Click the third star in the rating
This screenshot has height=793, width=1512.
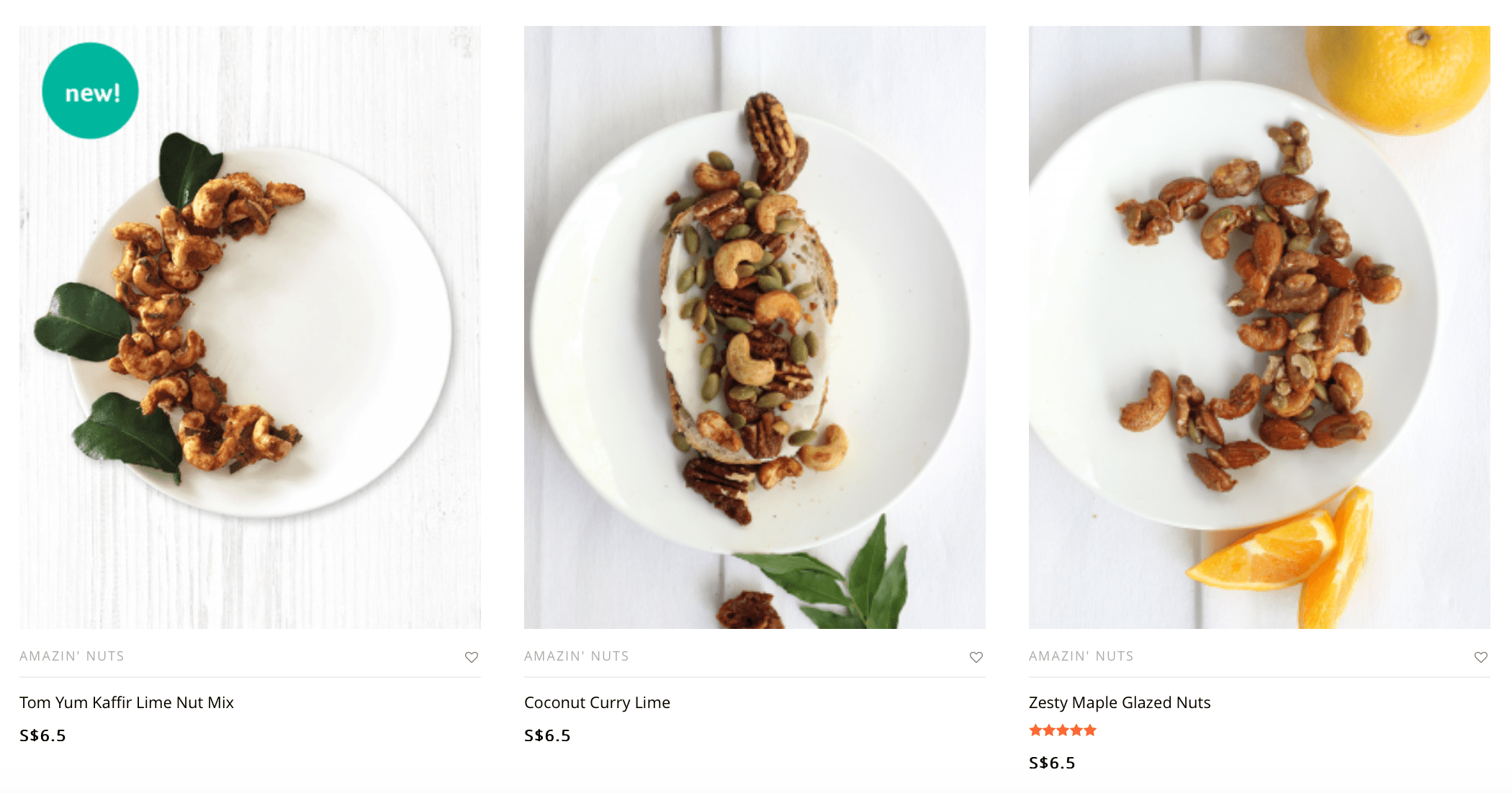[1063, 730]
